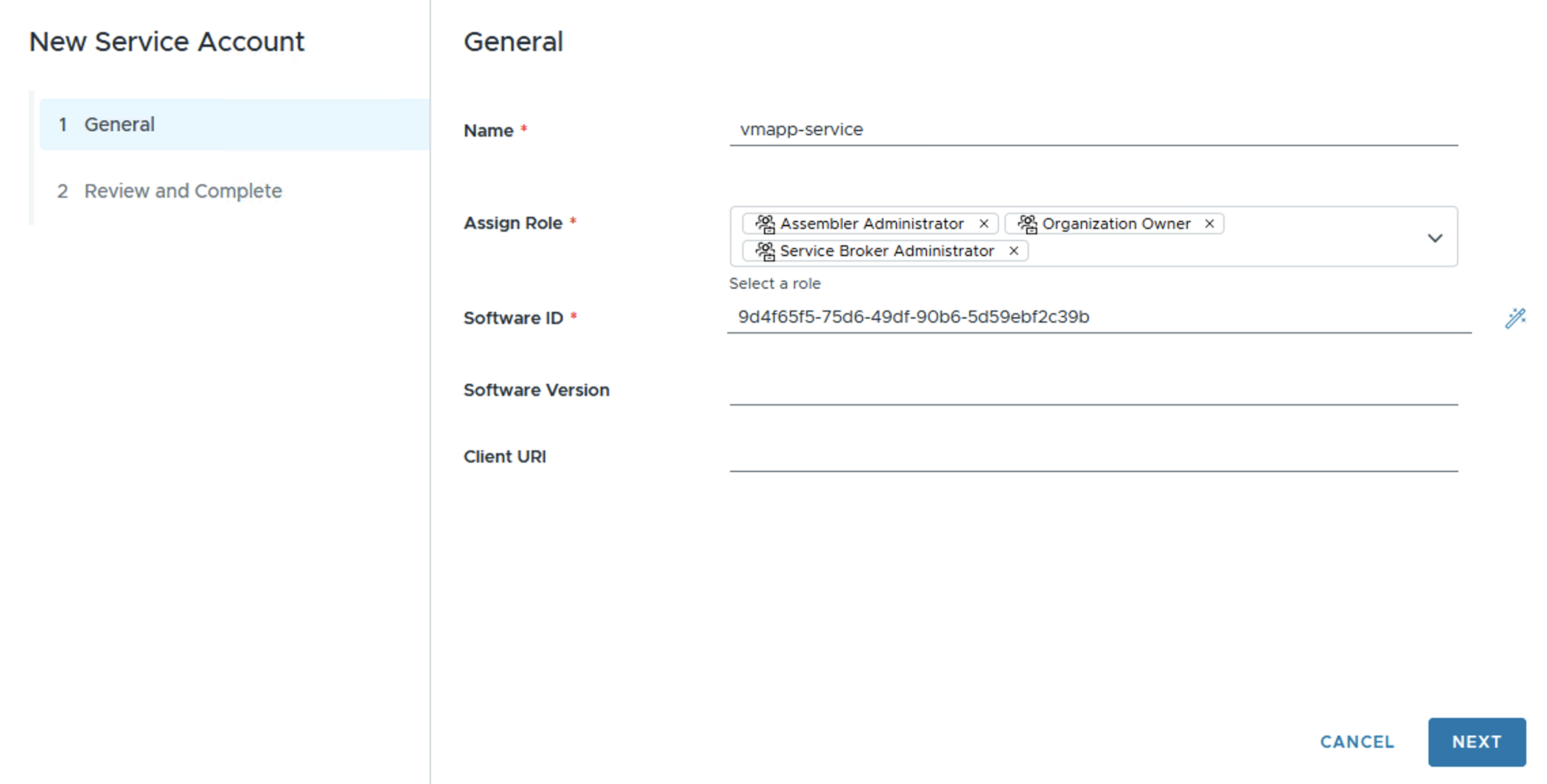Cancel the new service account wizard

click(1357, 742)
